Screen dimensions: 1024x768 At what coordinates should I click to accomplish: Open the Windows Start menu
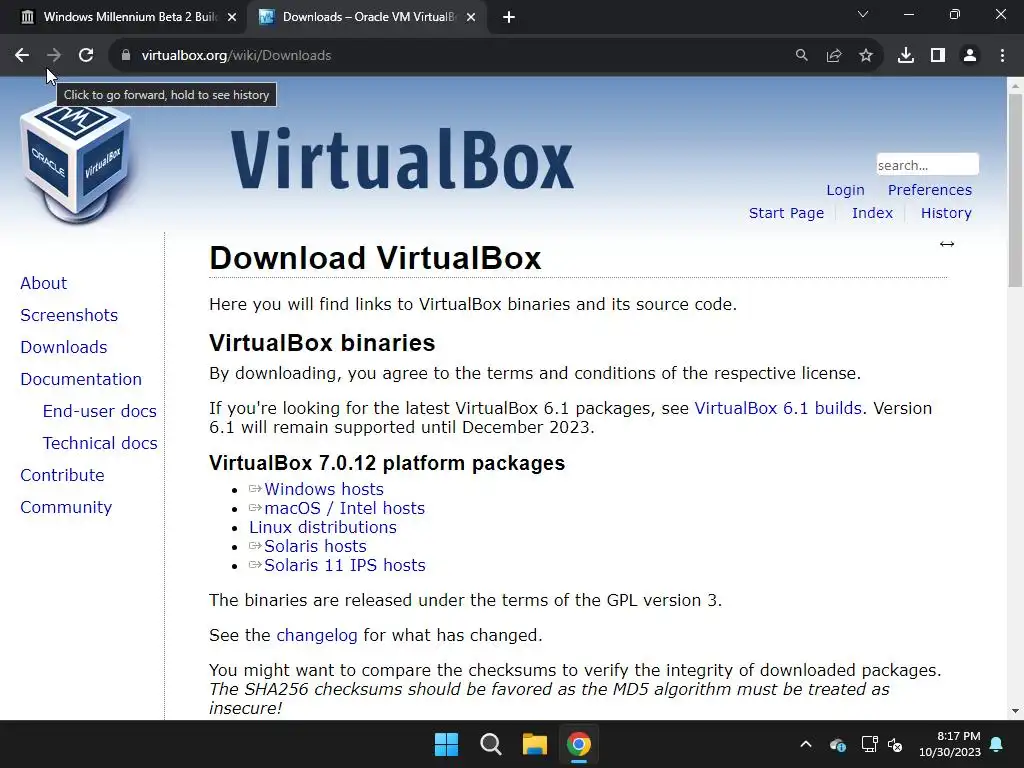447,744
